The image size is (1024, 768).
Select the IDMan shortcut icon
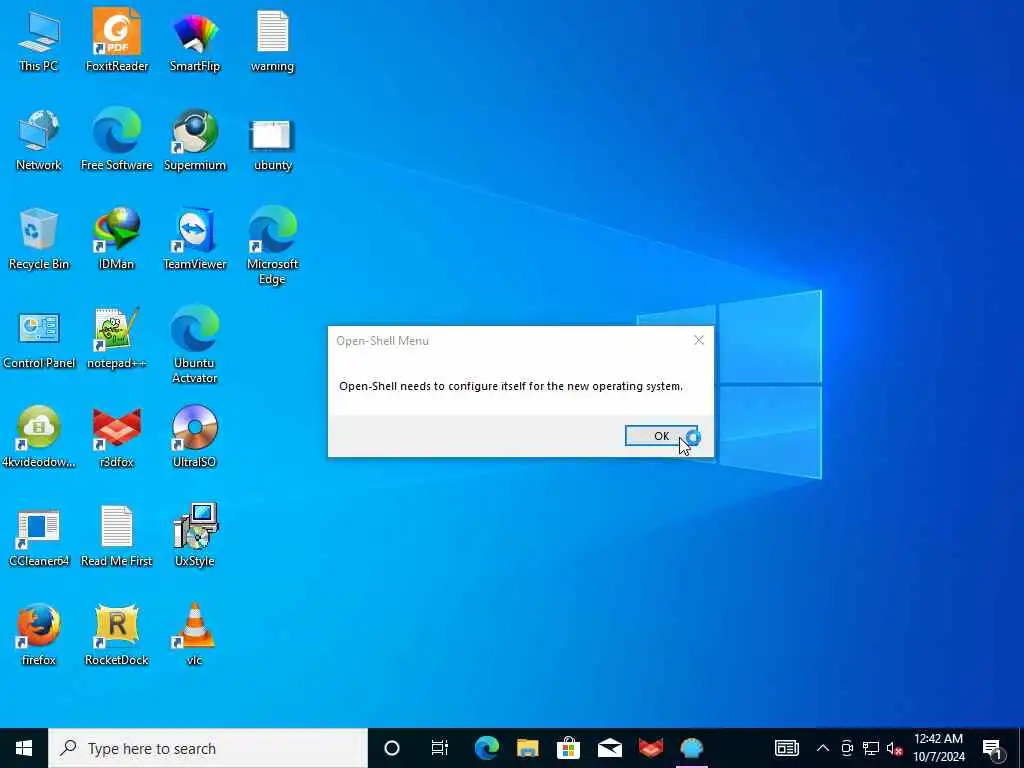click(116, 239)
